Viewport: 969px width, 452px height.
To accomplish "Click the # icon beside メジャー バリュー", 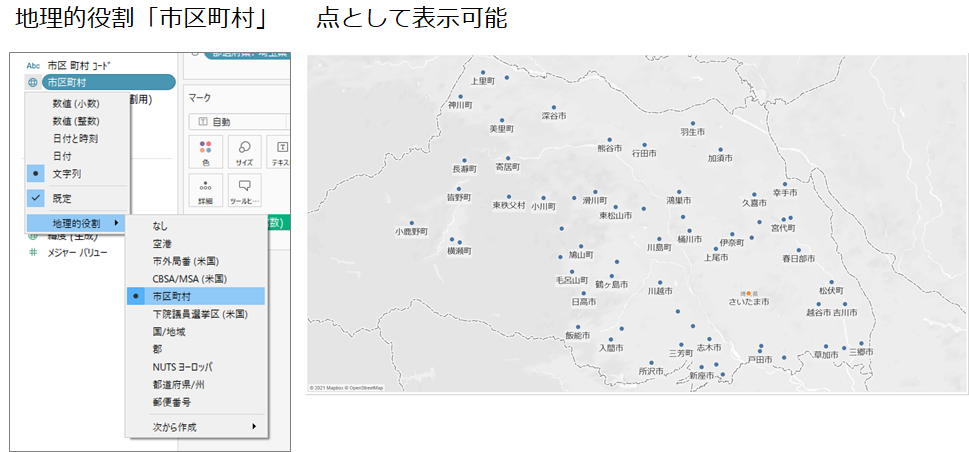I will 33,253.
